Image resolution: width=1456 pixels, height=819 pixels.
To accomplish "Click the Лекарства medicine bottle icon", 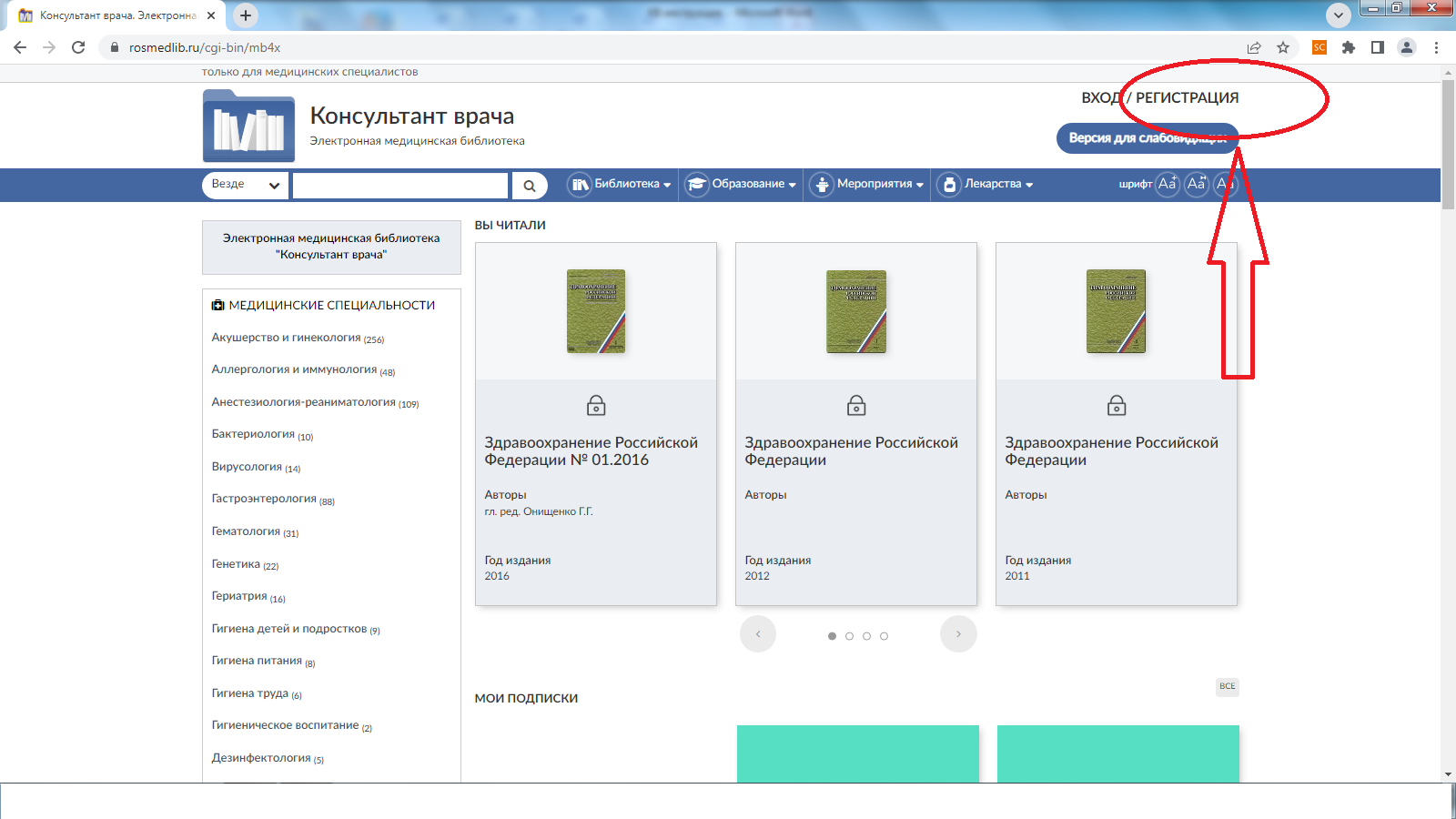I will (949, 185).
